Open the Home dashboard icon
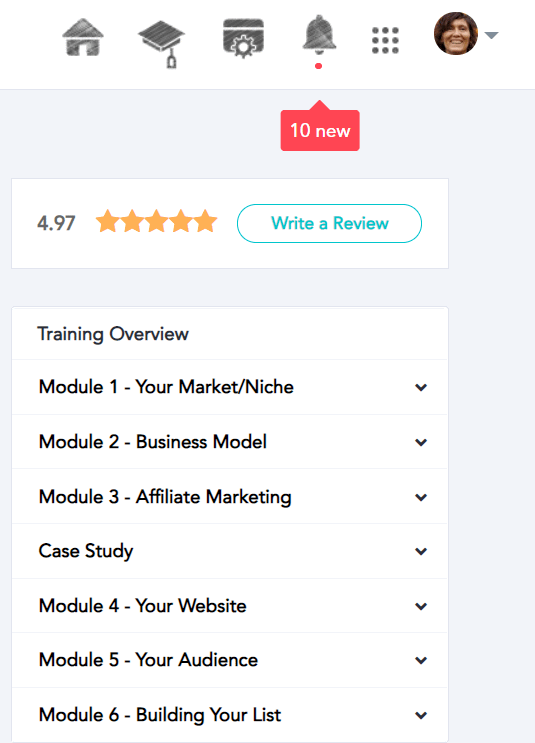535x743 pixels. point(83,37)
